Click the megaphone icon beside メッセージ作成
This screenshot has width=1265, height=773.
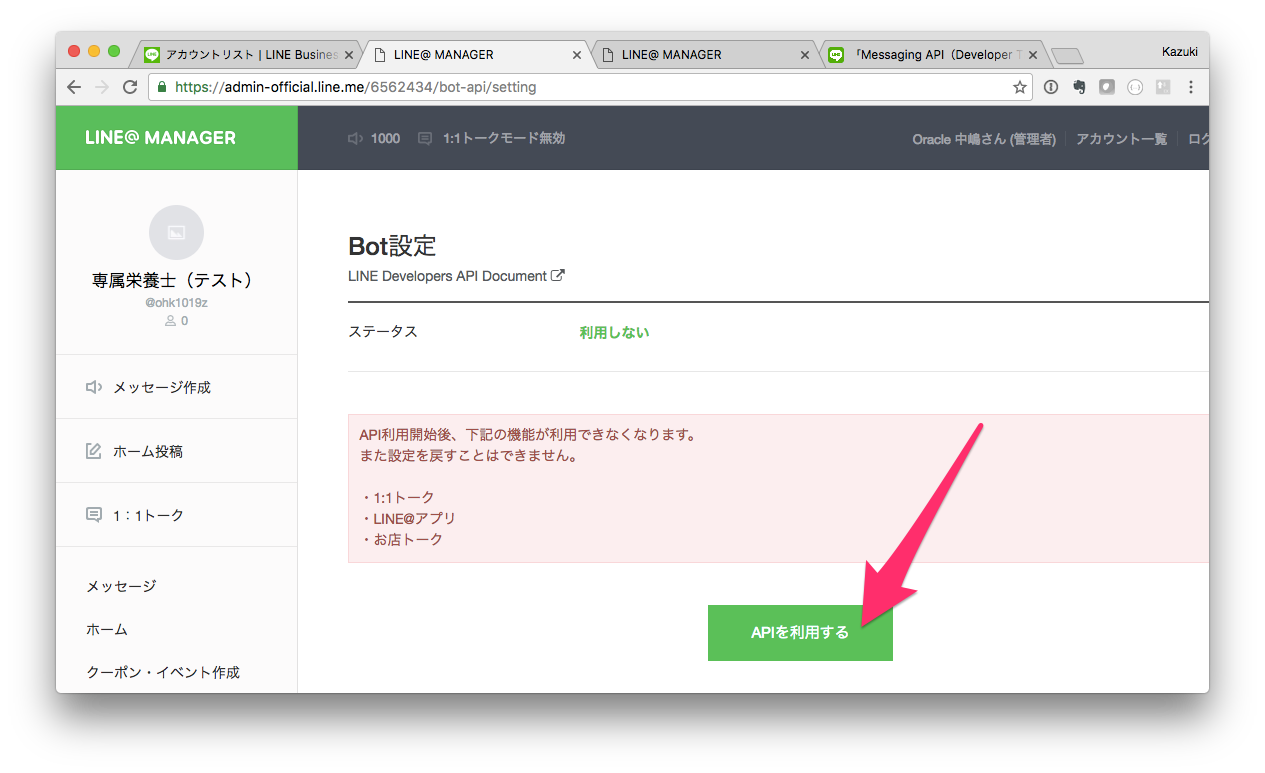click(x=94, y=387)
